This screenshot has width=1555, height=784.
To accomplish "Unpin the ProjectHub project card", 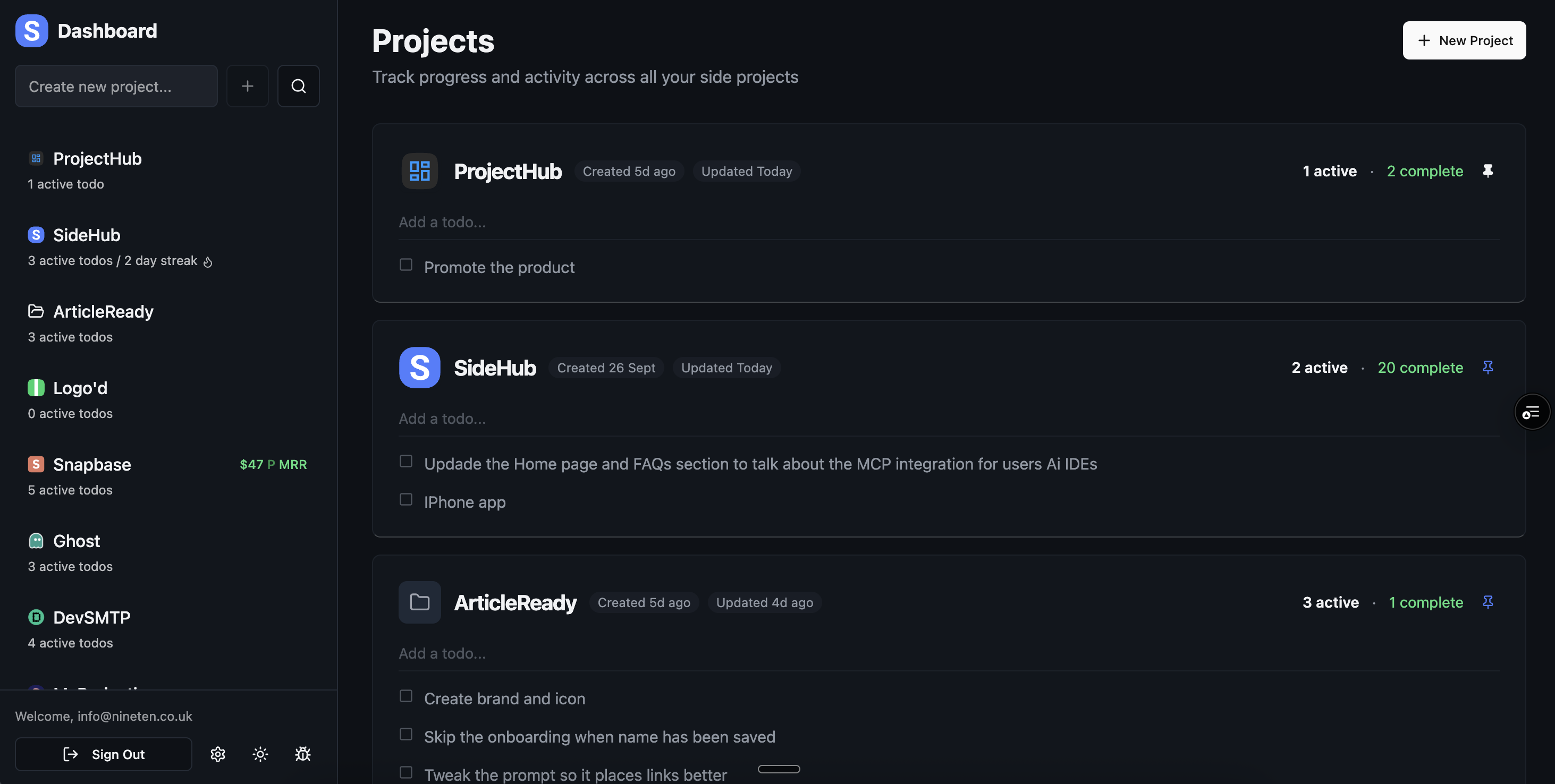I will (x=1488, y=171).
